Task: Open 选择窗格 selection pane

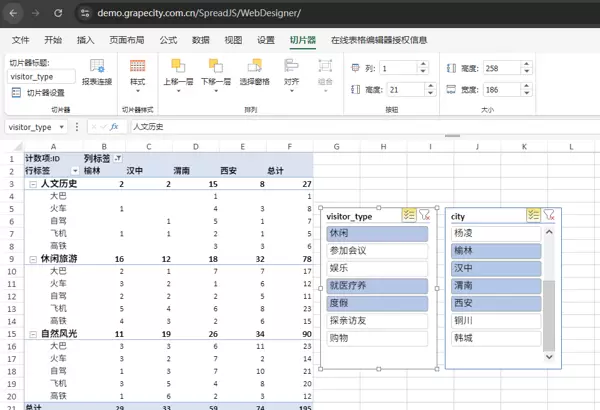Action: (x=255, y=71)
